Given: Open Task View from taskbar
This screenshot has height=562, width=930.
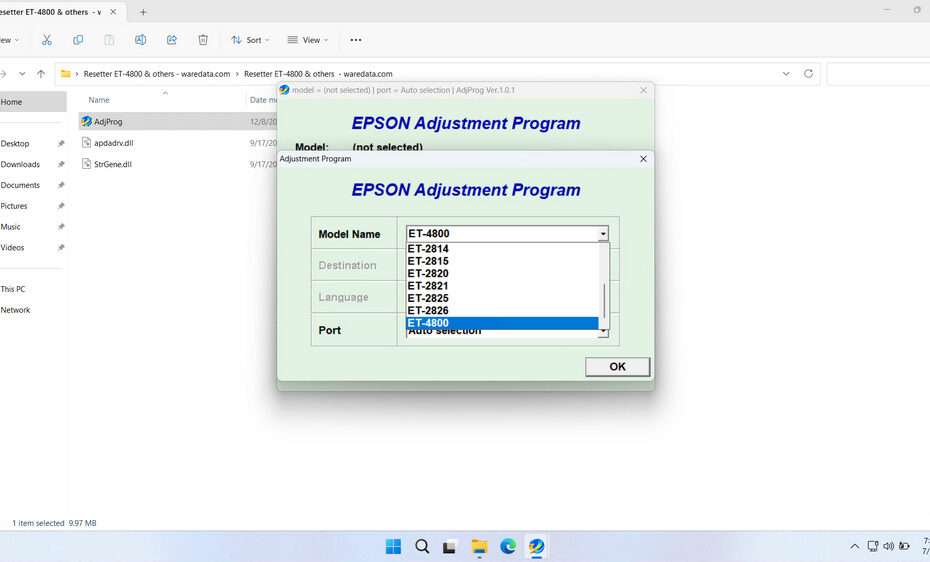Looking at the screenshot, I should tap(450, 546).
